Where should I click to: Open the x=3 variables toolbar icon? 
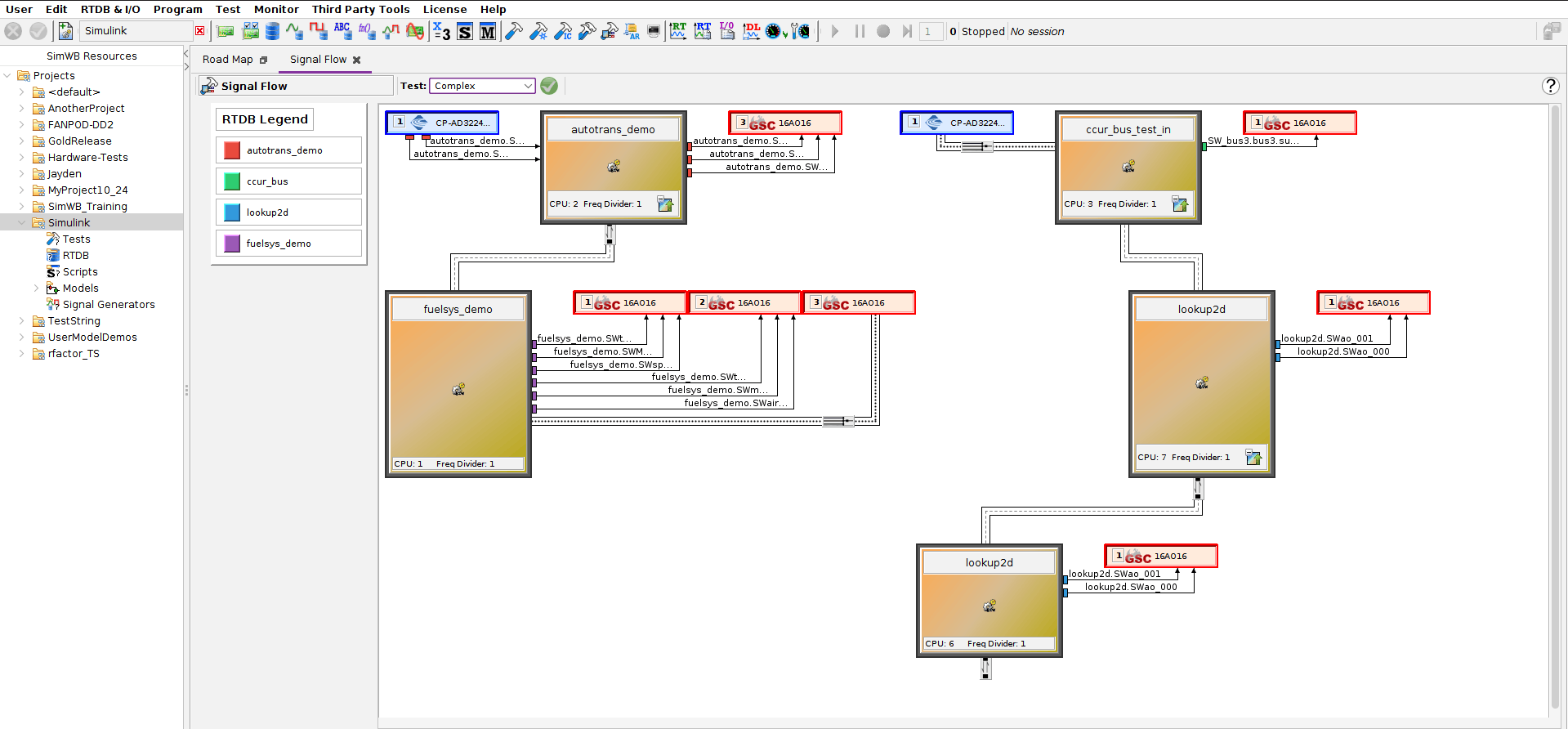click(x=442, y=32)
